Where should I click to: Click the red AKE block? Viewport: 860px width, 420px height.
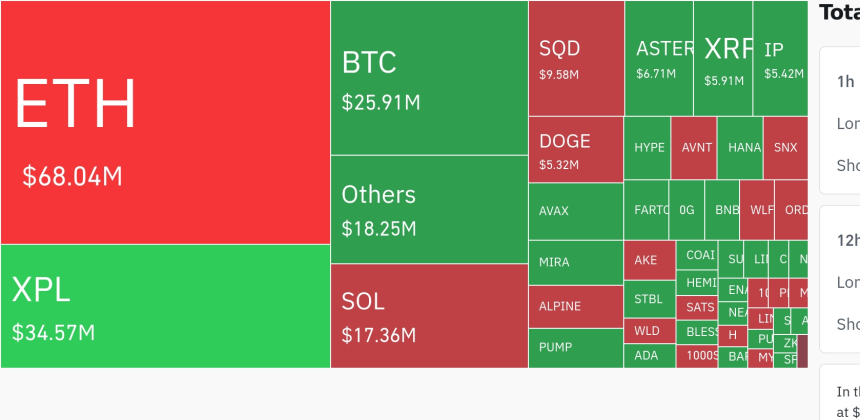point(649,260)
